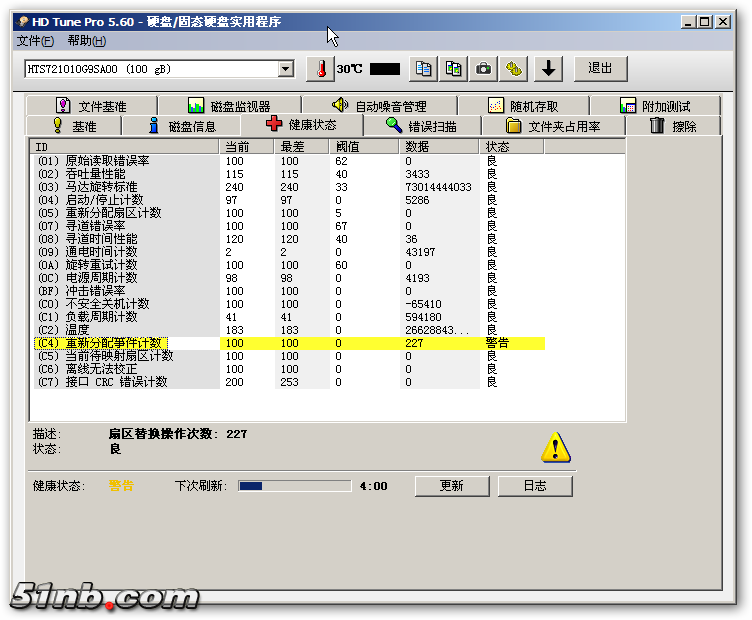Click the options wrench icon
The image size is (752, 620).
pyautogui.click(x=514, y=69)
